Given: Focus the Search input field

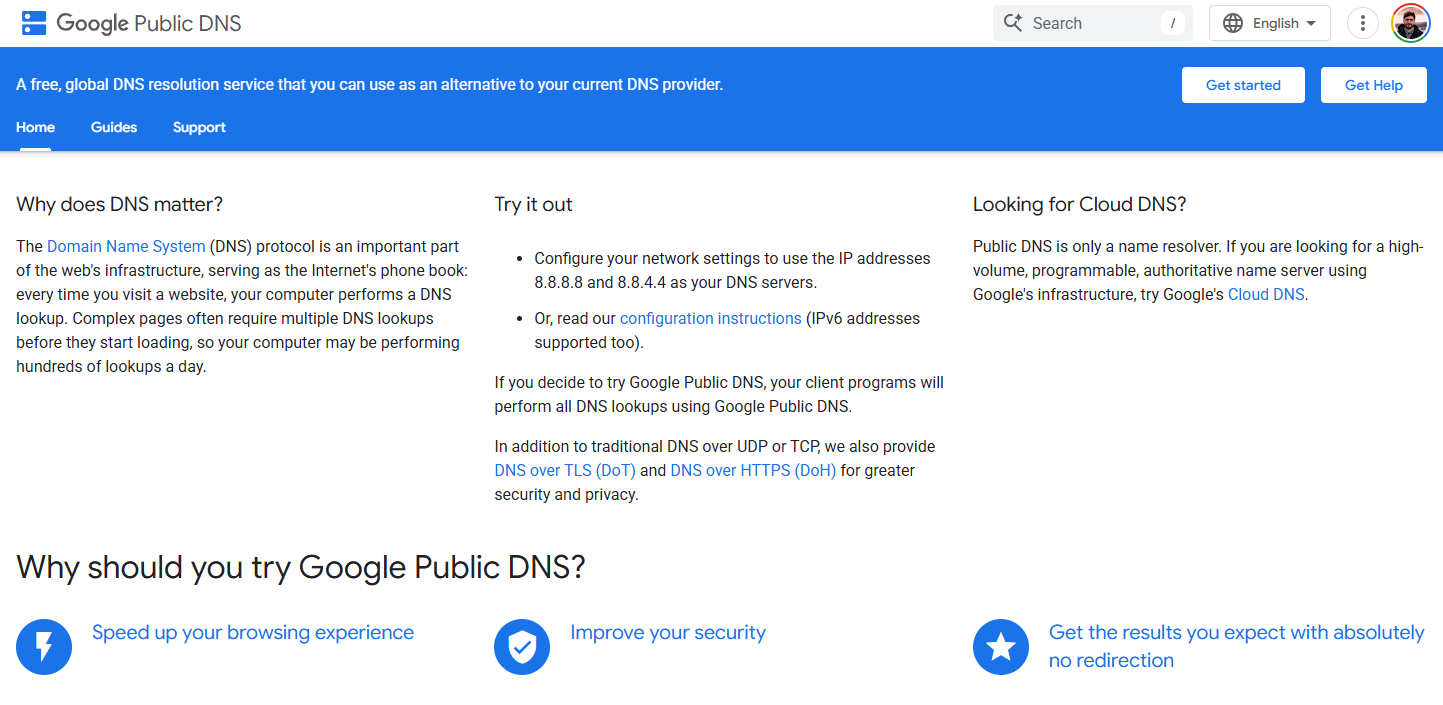Looking at the screenshot, I should coord(1093,23).
